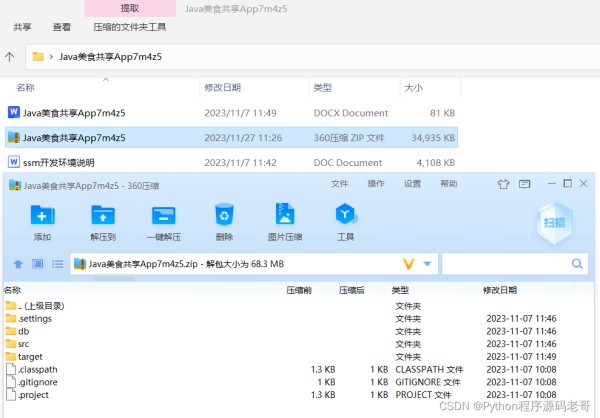Click the breadcrumb chevron in Explorer address bar
The image size is (600, 418).
tap(51, 57)
